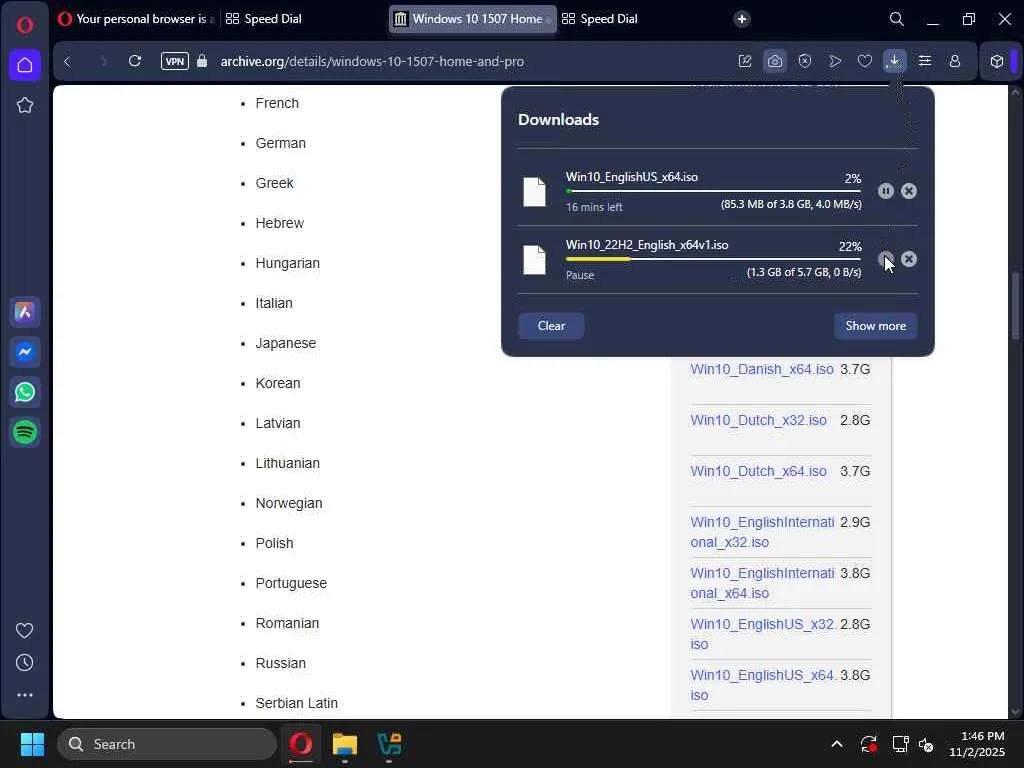Click the page vertical scrollbar thumb
1024x768 pixels.
[x=1016, y=305]
